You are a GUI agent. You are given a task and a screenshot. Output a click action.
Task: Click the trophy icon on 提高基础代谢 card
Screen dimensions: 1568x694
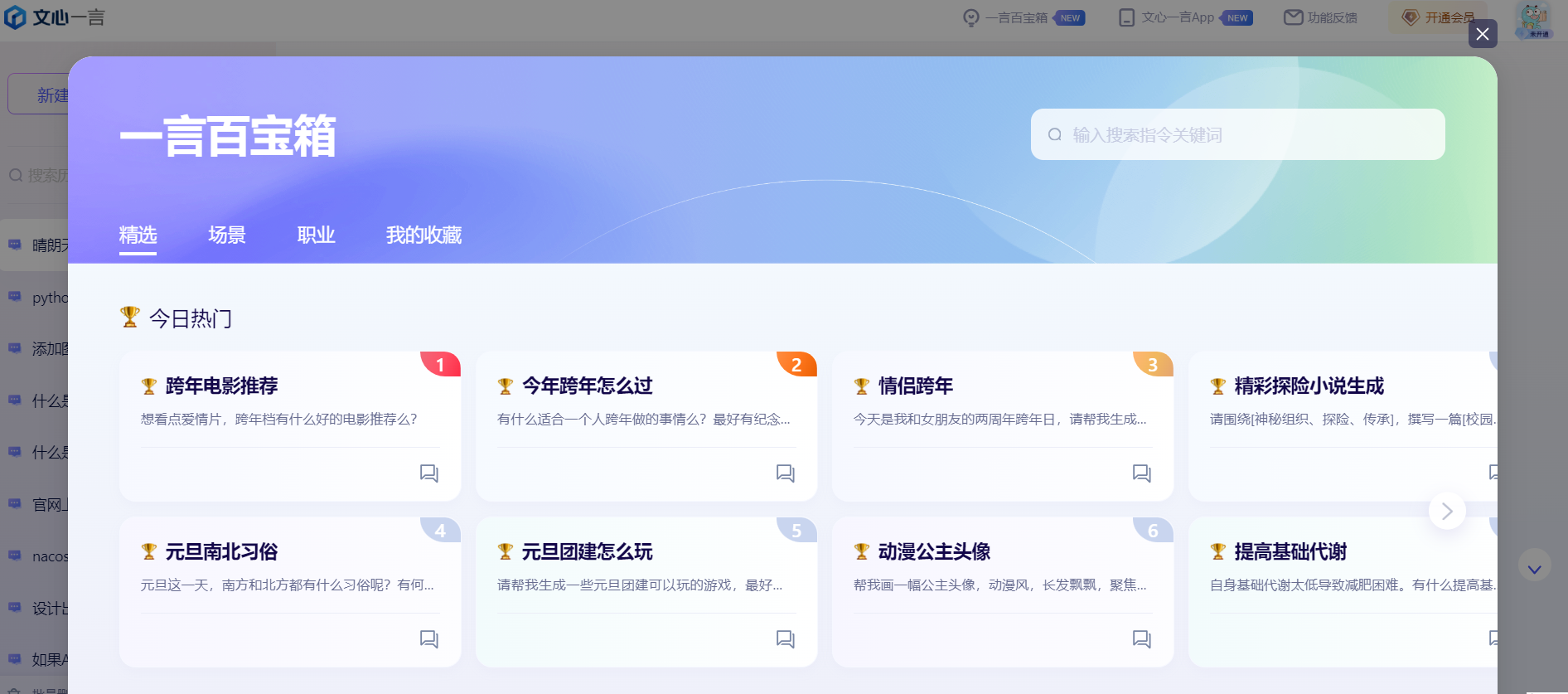click(x=1218, y=552)
